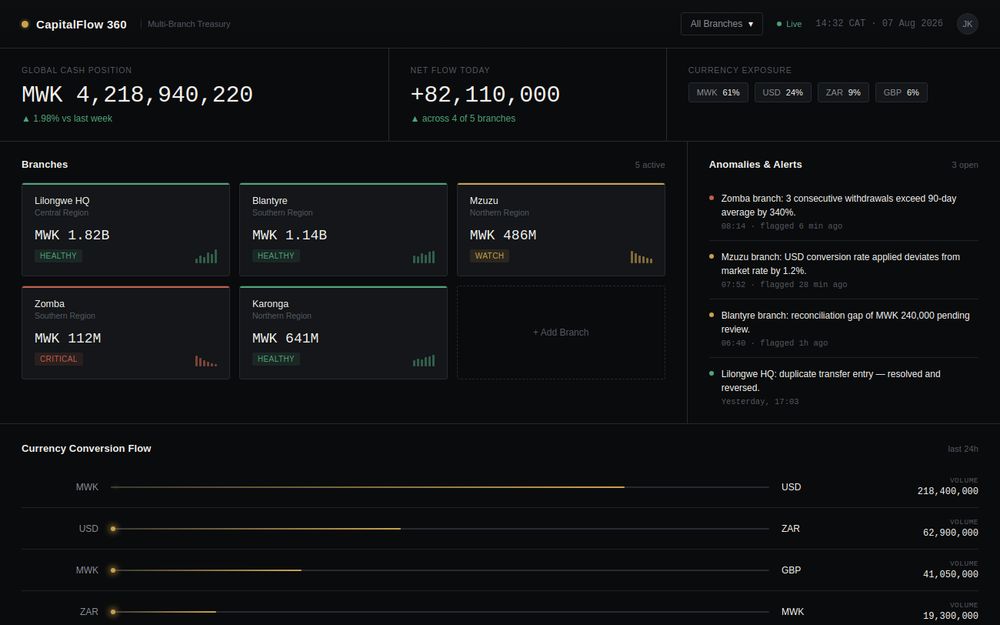Click the red dot on the Zomba alert
The width and height of the screenshot is (1000, 625).
click(x=711, y=198)
